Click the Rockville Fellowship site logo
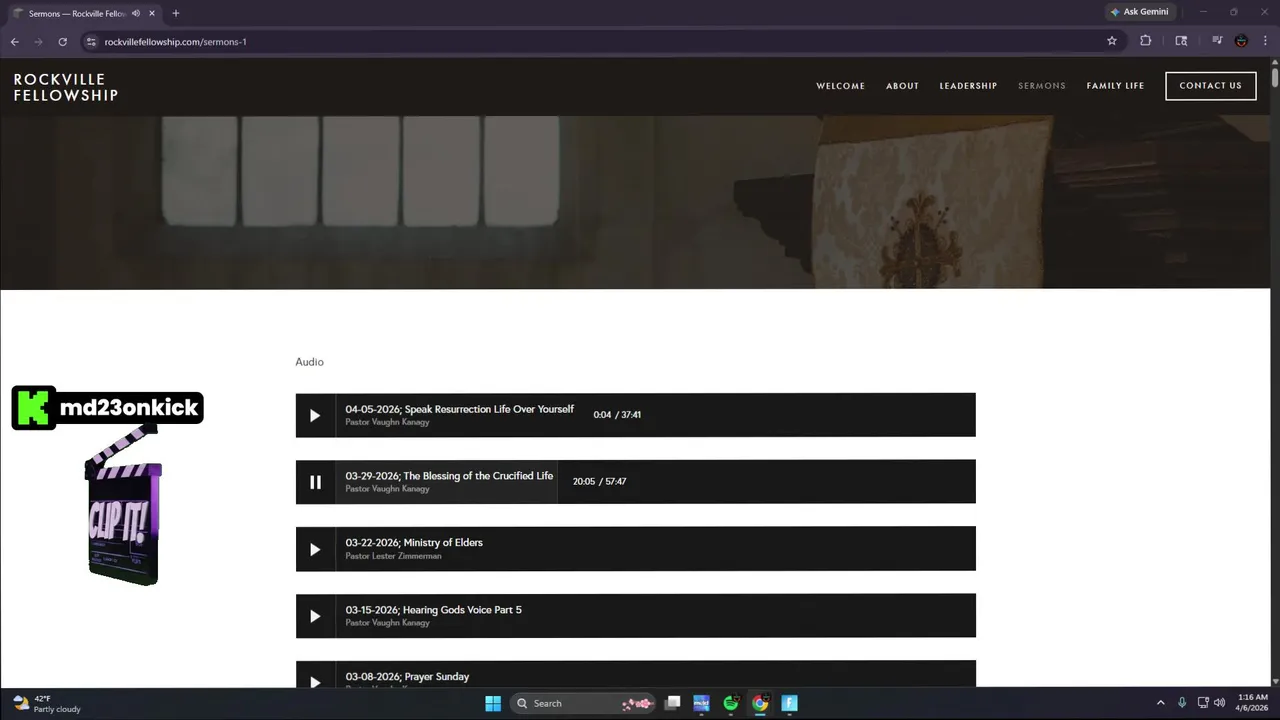Image resolution: width=1280 pixels, height=720 pixels. 66,87
